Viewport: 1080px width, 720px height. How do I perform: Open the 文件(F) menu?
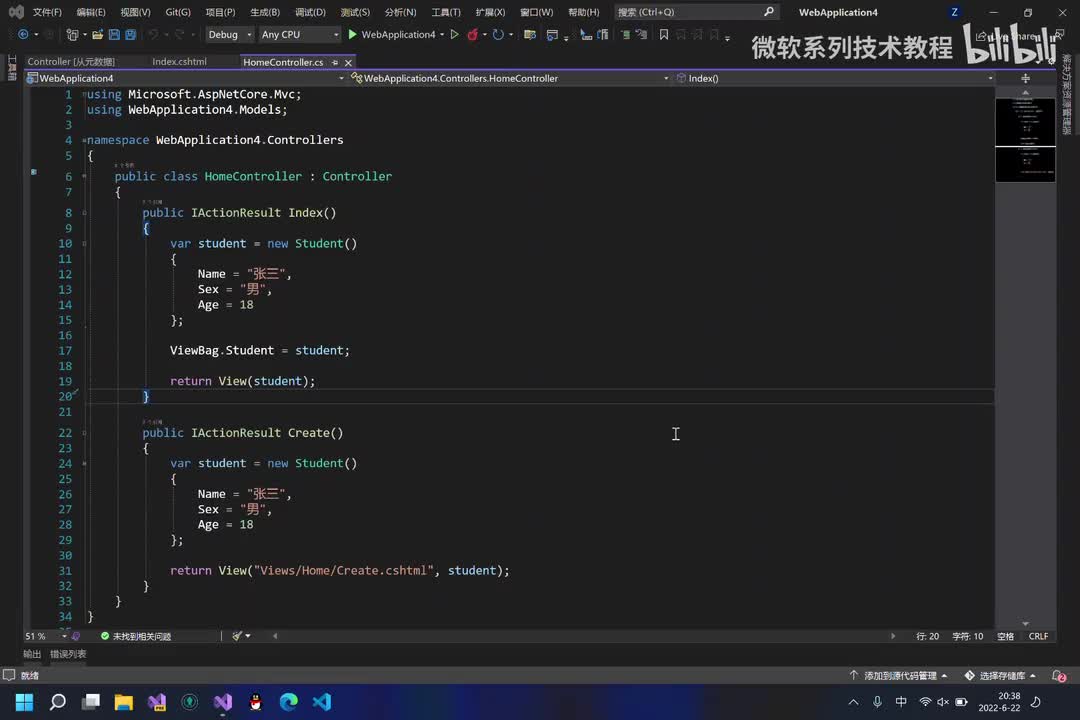(47, 12)
